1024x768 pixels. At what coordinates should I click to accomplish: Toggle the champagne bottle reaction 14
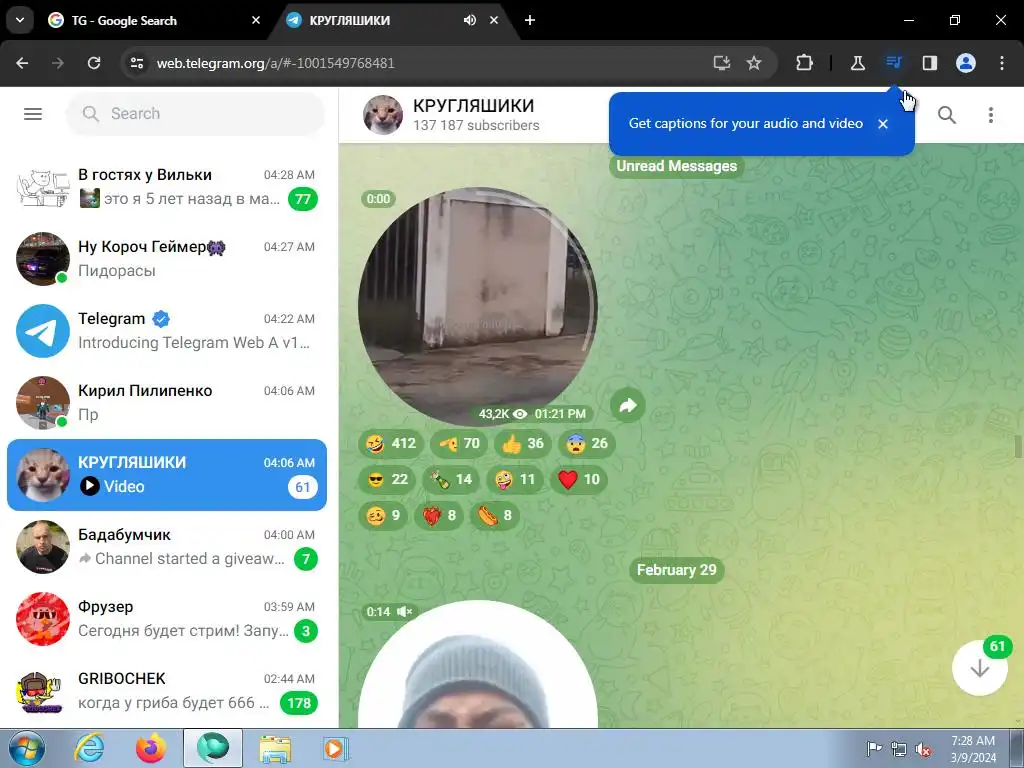[x=451, y=479]
